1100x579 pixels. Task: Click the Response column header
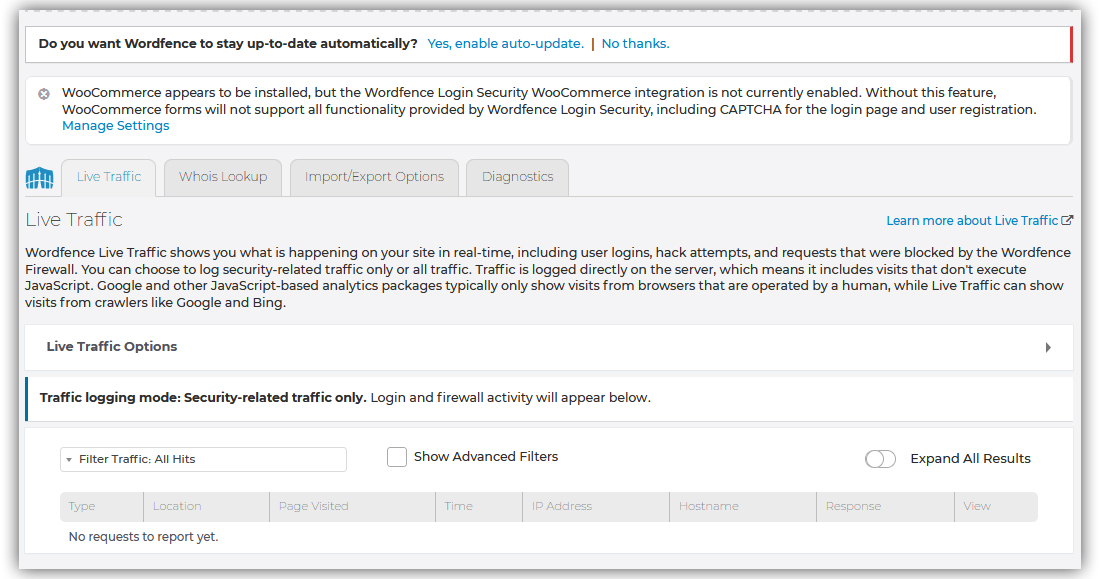point(885,506)
